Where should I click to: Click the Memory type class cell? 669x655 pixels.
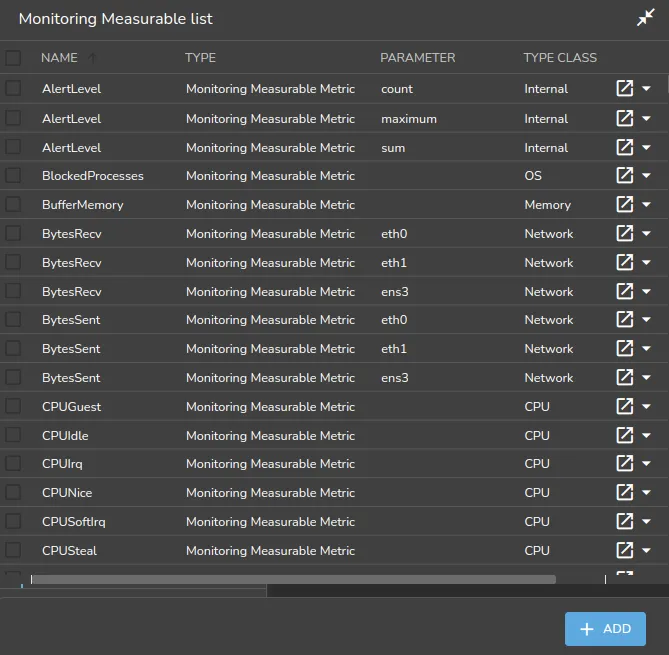point(547,205)
